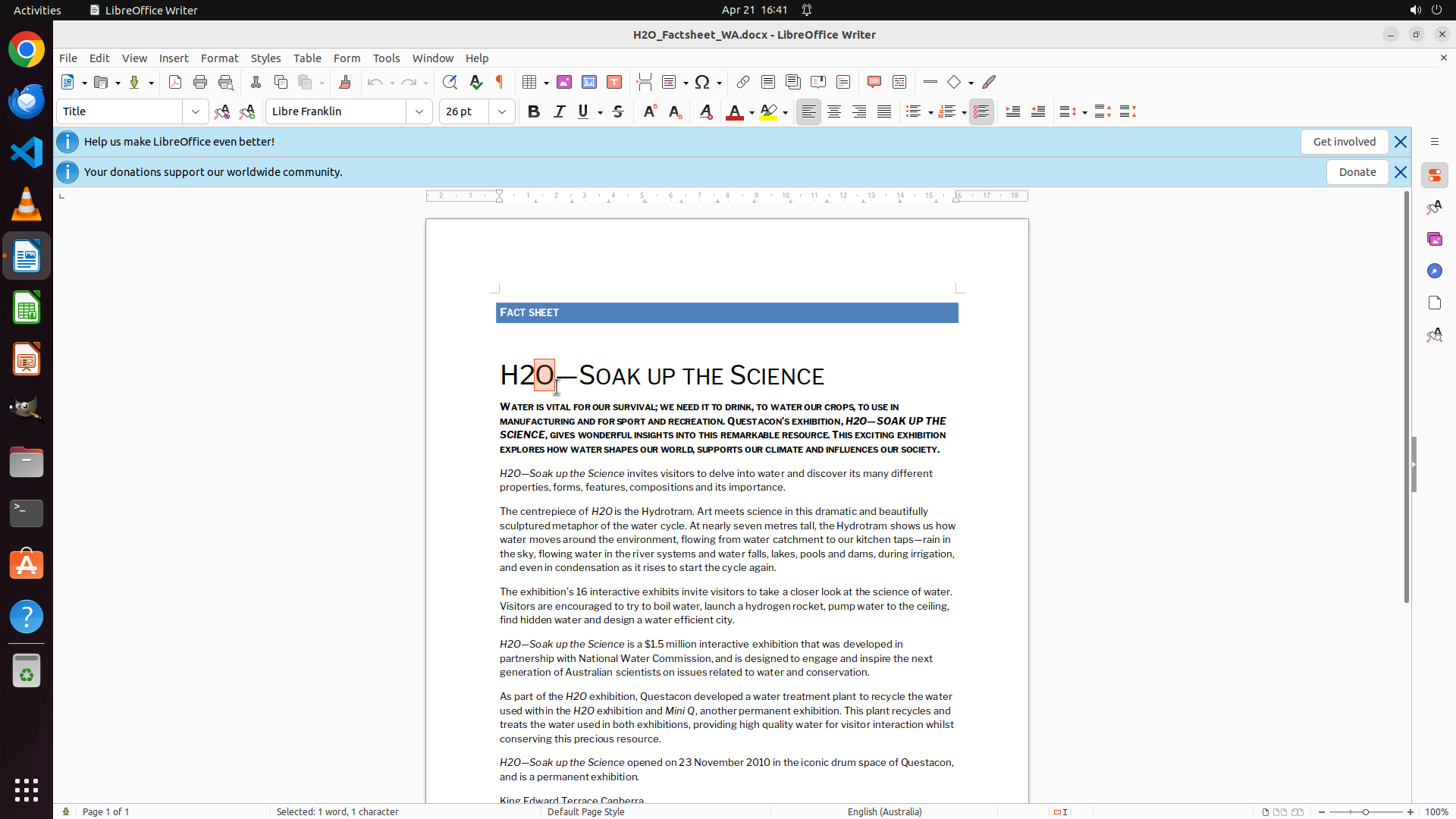Open the Table menu

(307, 58)
